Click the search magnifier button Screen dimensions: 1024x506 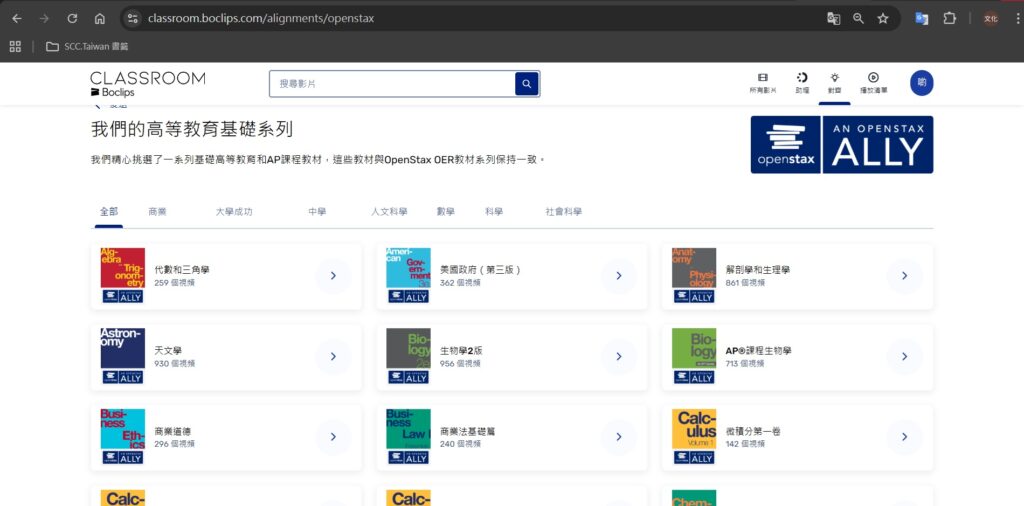[527, 84]
